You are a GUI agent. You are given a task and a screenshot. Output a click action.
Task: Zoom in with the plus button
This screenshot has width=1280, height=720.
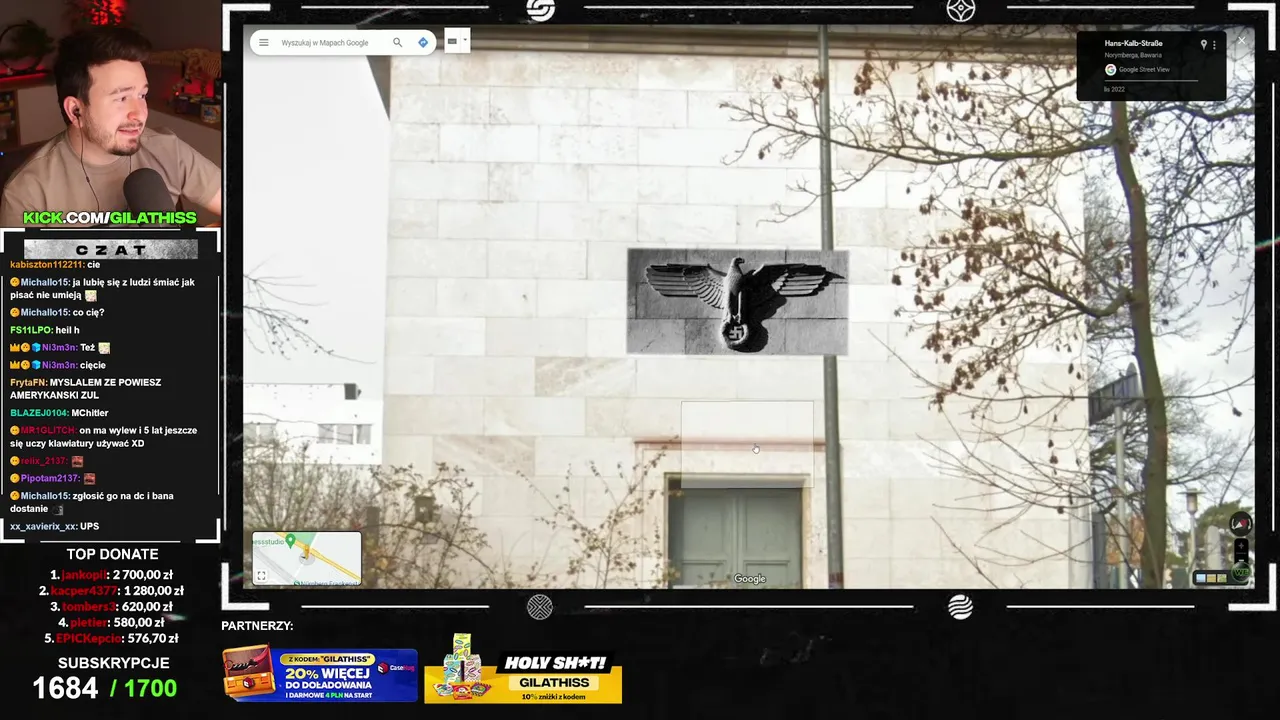click(1241, 546)
